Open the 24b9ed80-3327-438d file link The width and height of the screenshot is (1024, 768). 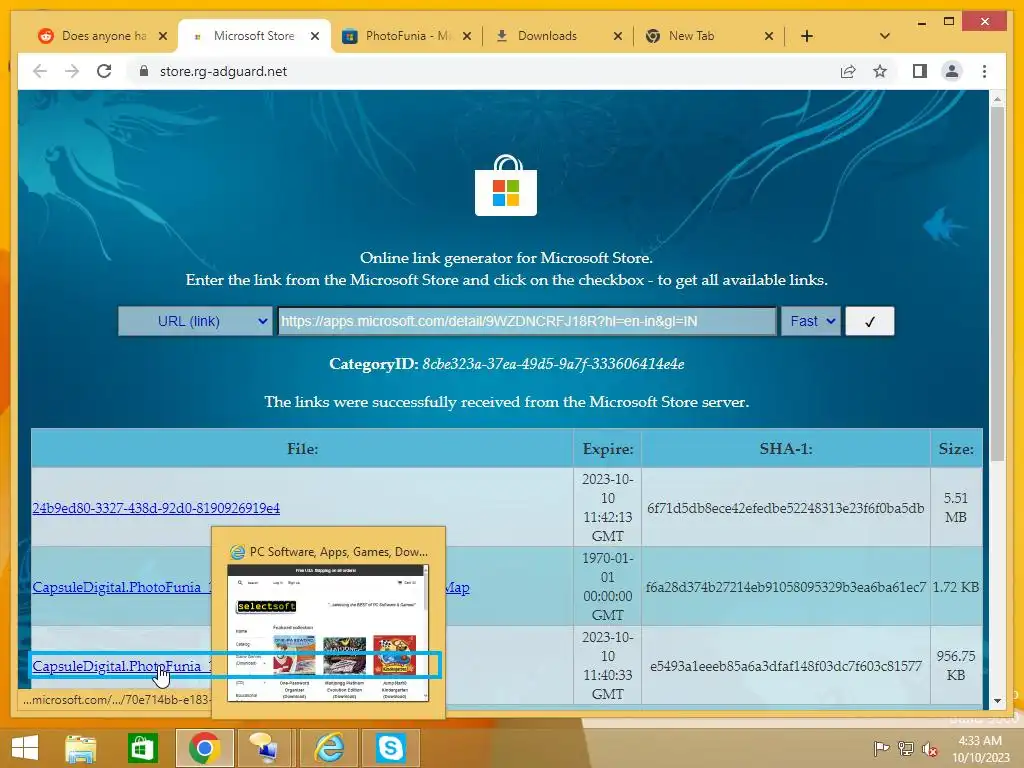pyautogui.click(x=156, y=507)
